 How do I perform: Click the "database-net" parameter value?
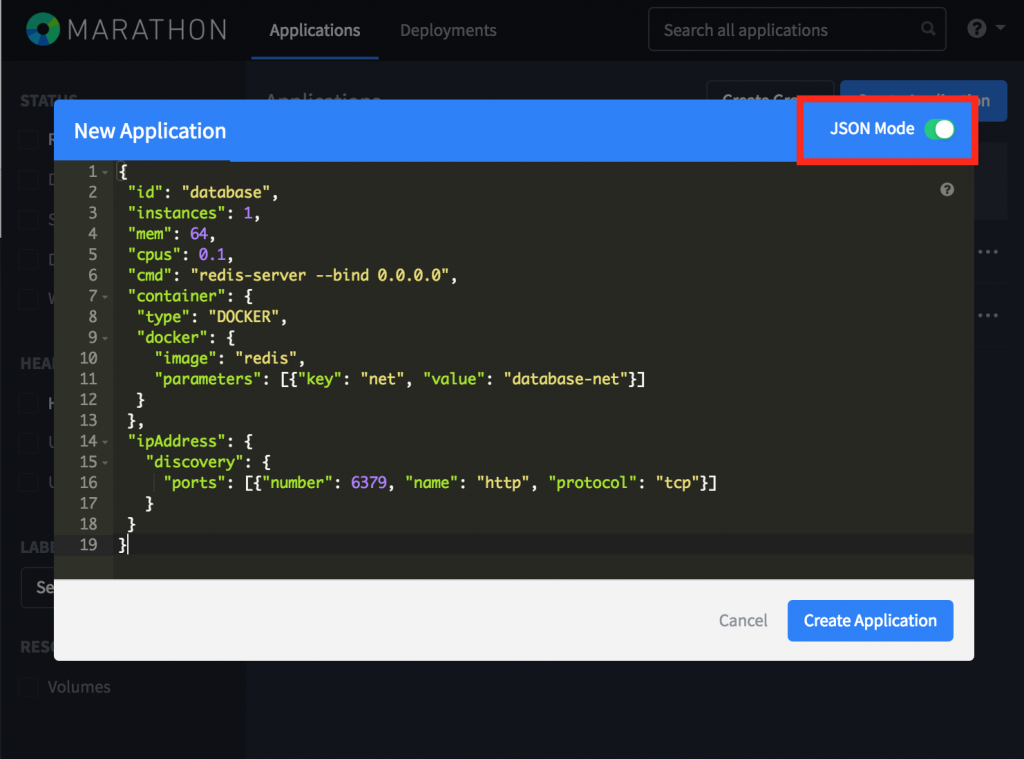click(x=566, y=379)
